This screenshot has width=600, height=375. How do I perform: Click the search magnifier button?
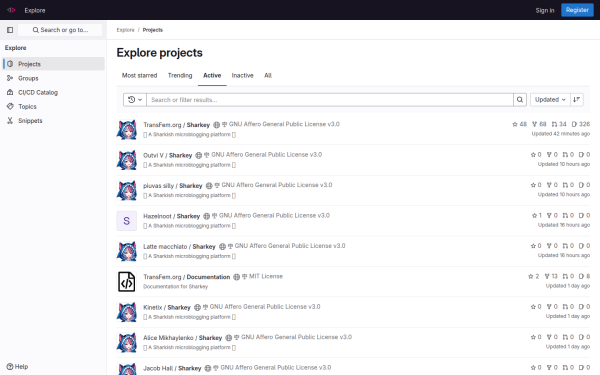pyautogui.click(x=520, y=99)
